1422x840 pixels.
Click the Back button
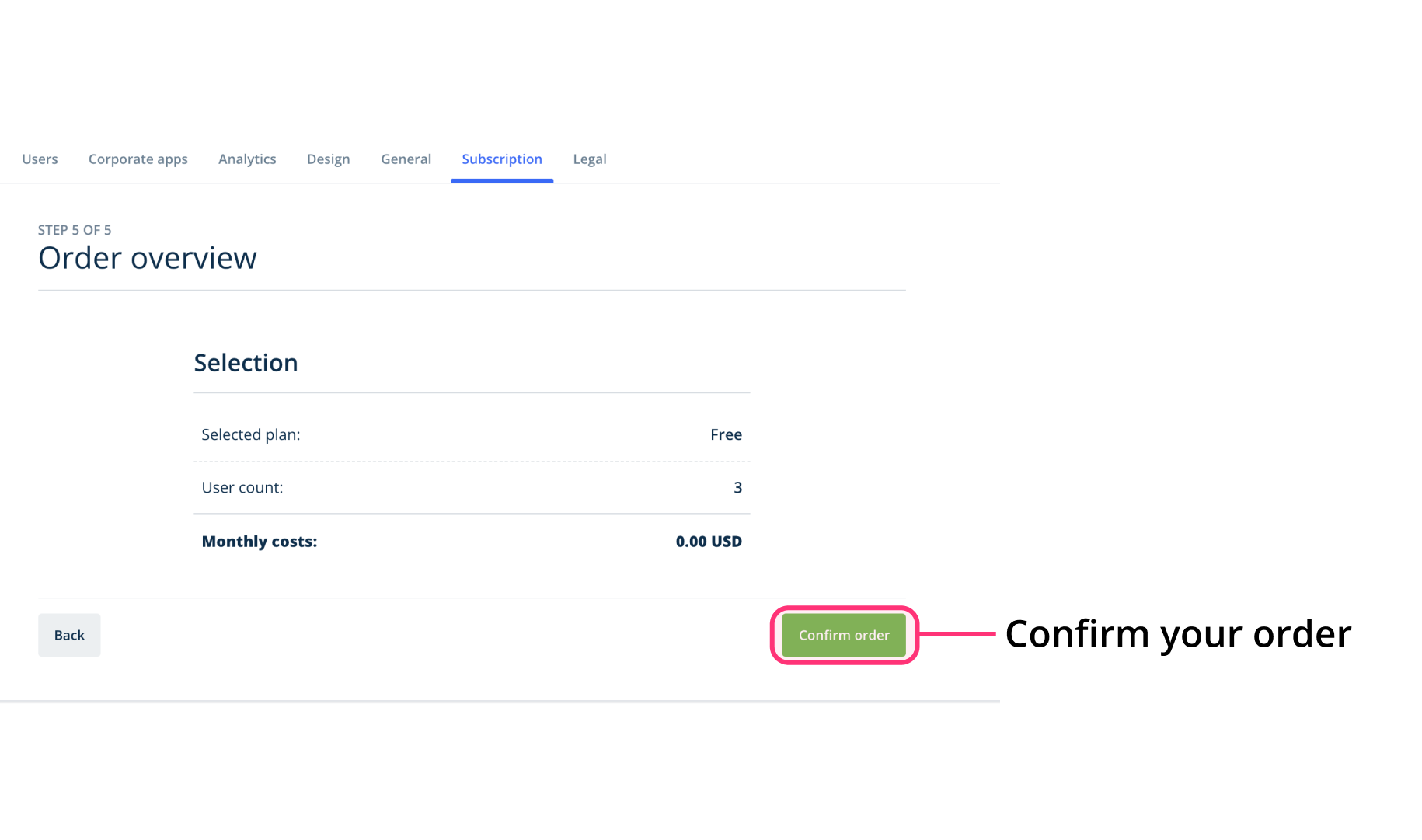pos(69,635)
